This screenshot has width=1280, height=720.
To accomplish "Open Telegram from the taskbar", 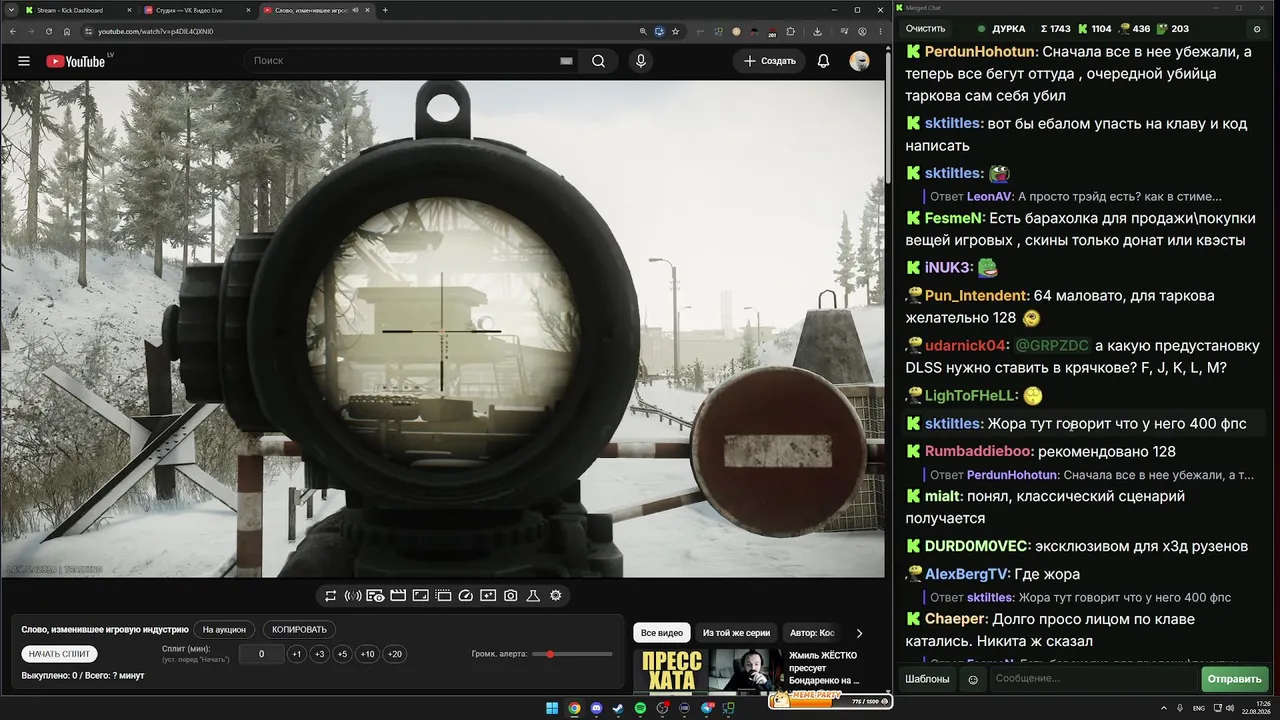I will tap(707, 708).
